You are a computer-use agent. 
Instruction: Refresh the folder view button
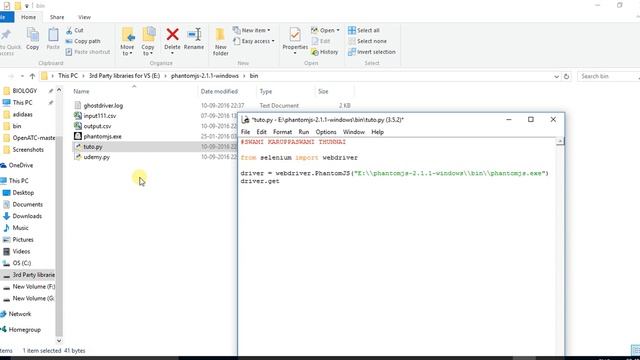[x=566, y=76]
